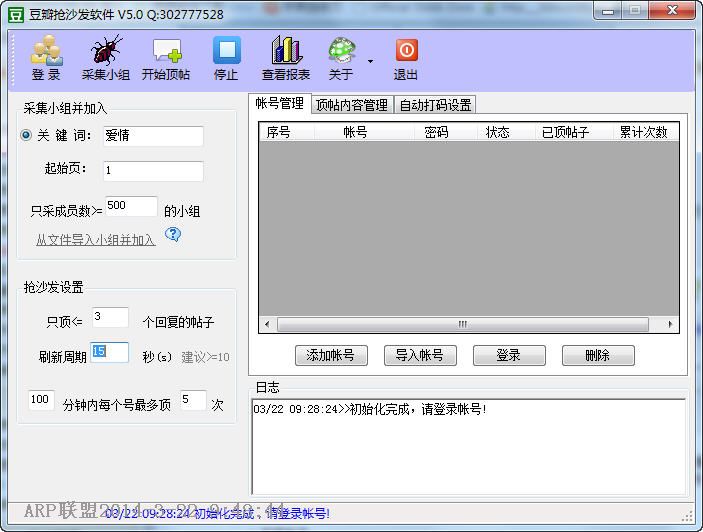The height and width of the screenshot is (532, 703).
Task: Switch to the 帐号管理 tab
Action: click(280, 104)
